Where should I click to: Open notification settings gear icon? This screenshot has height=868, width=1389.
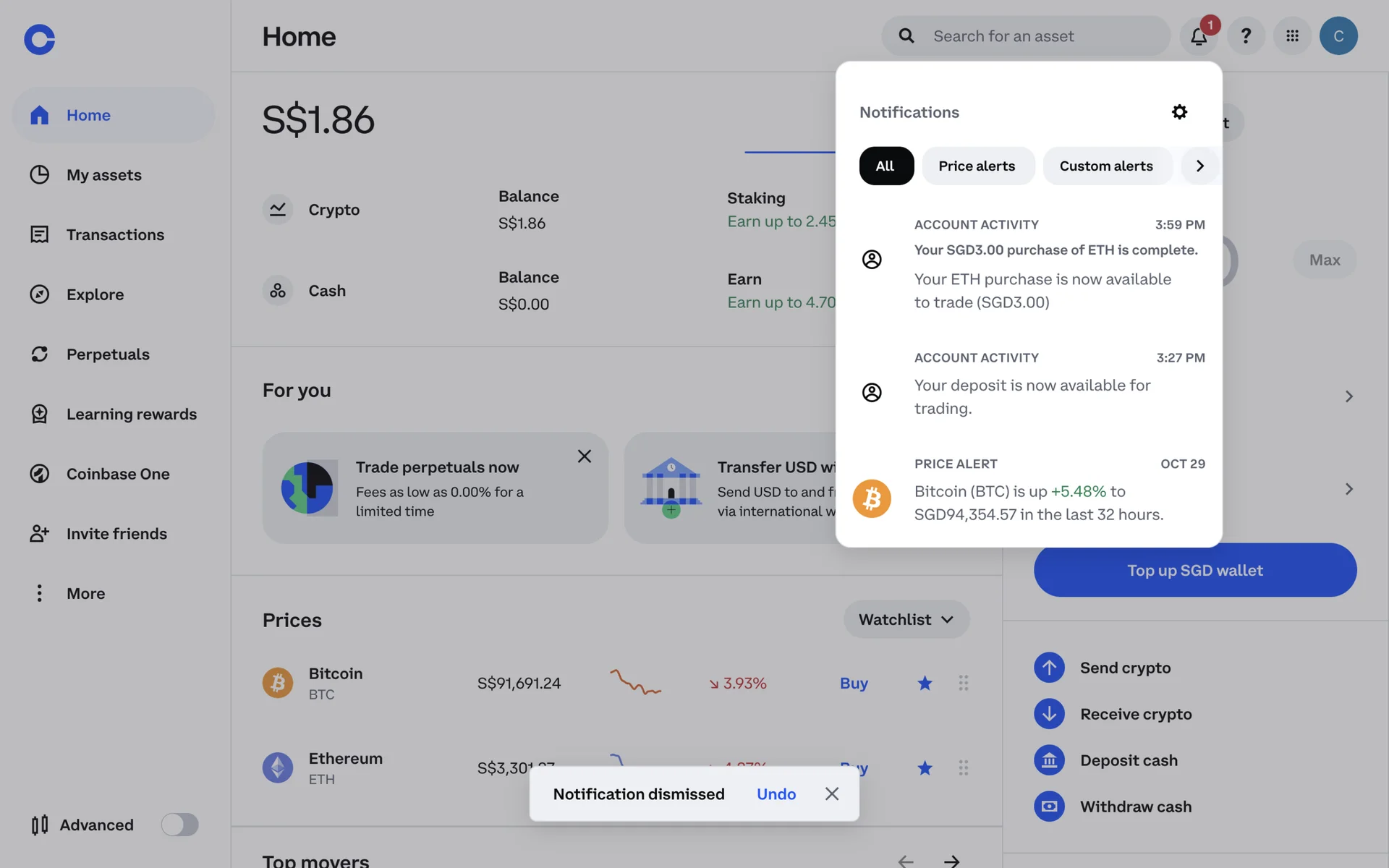[1179, 112]
